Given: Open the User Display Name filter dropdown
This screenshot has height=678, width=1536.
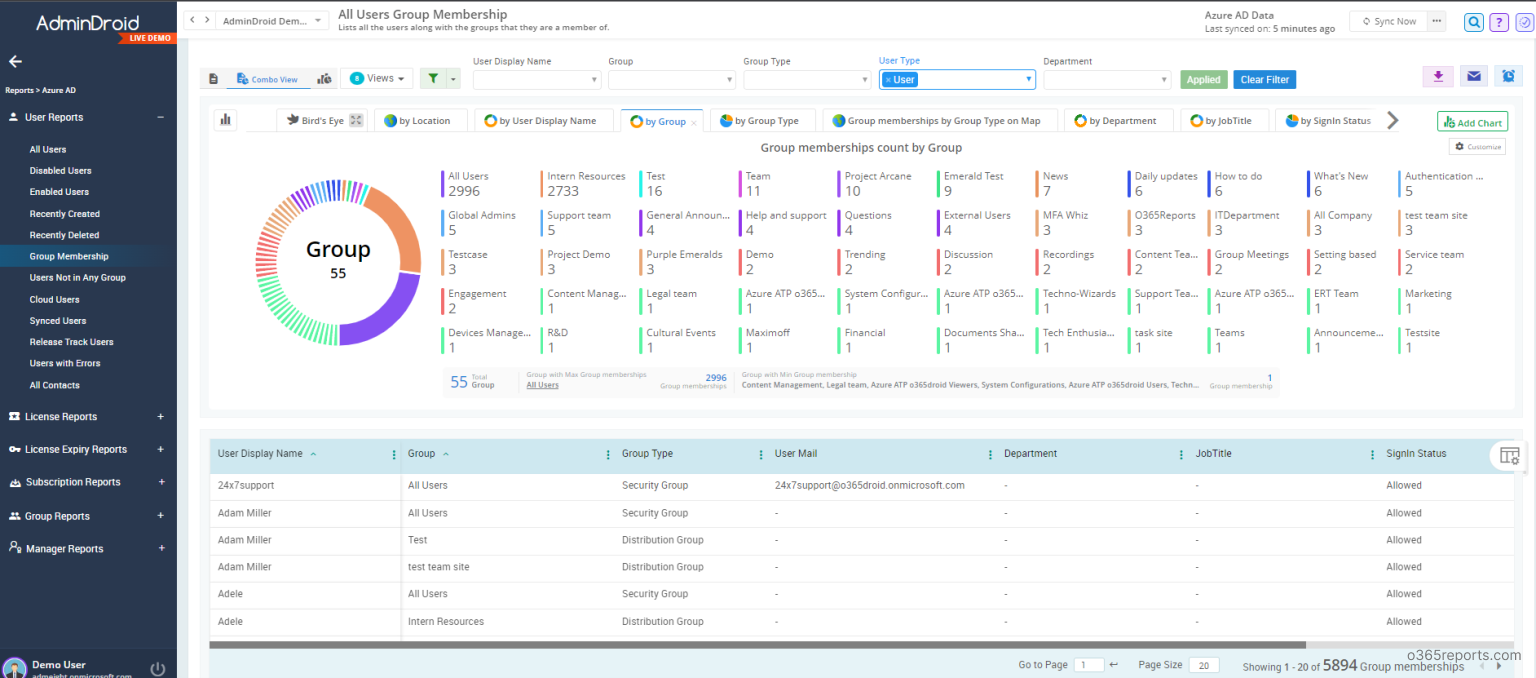Looking at the screenshot, I should [x=536, y=80].
